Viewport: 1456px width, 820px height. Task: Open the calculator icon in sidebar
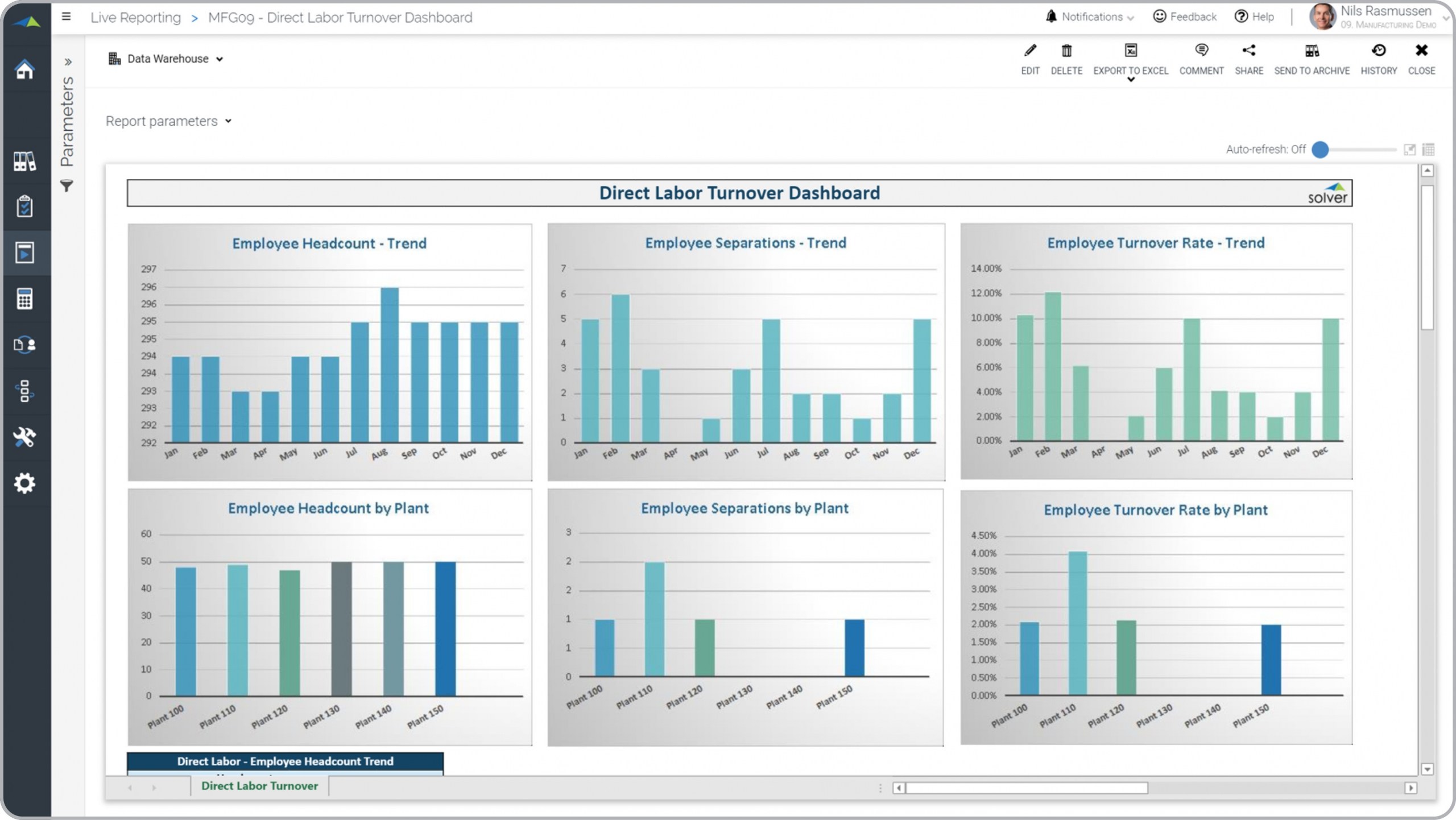click(24, 299)
